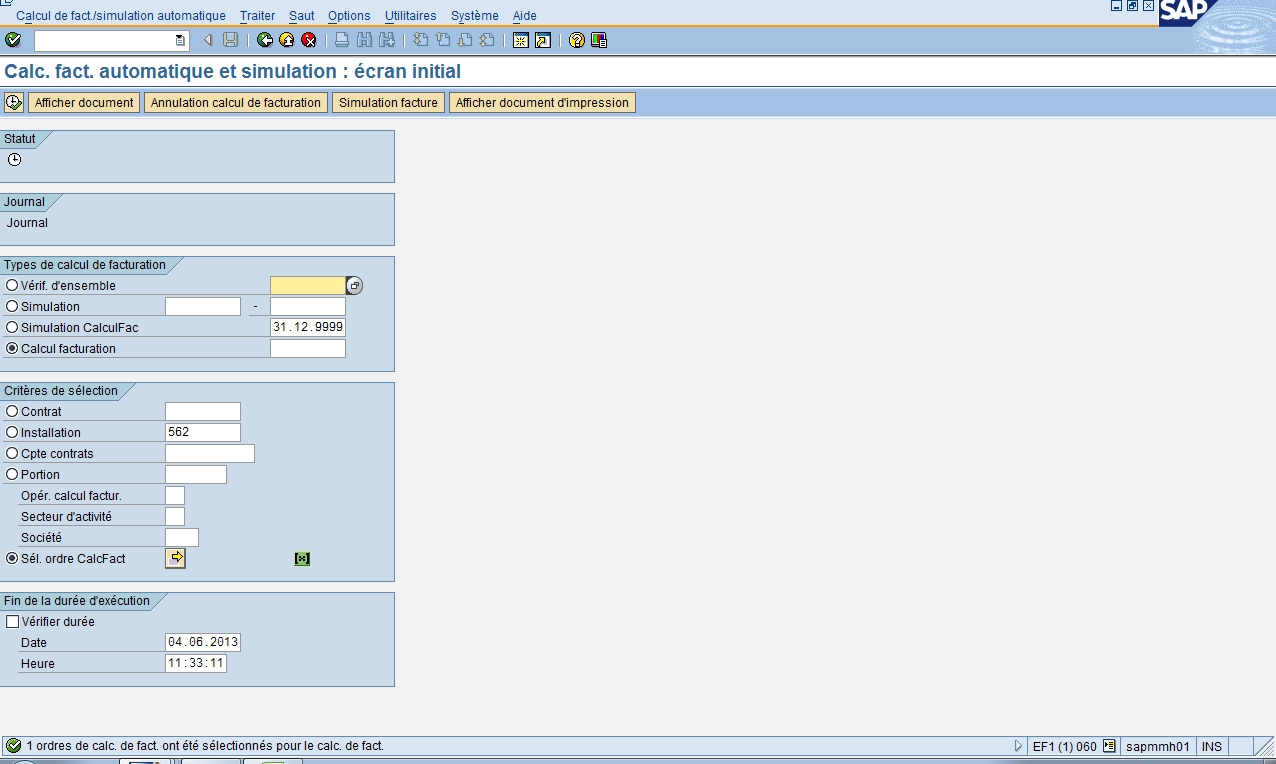
Task: Click the Save diskette icon
Action: coord(231,40)
